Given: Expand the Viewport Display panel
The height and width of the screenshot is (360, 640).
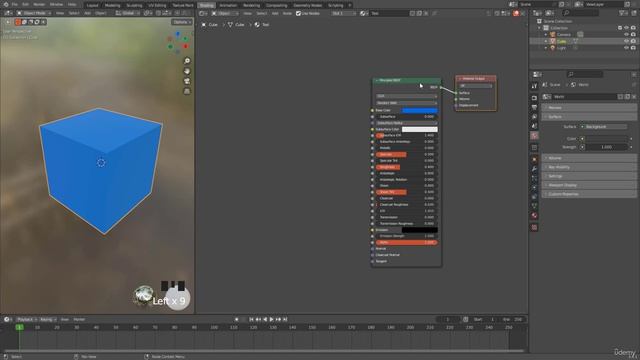Looking at the screenshot, I should point(589,185).
